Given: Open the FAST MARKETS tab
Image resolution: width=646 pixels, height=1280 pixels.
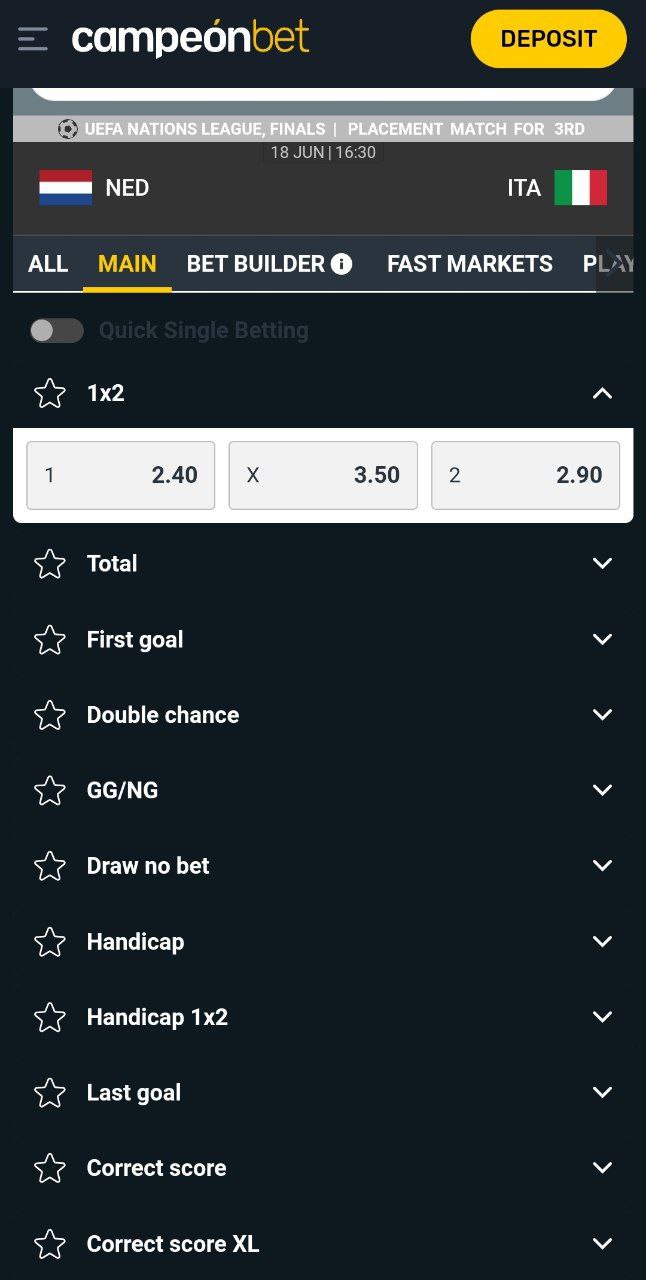Looking at the screenshot, I should pos(469,264).
